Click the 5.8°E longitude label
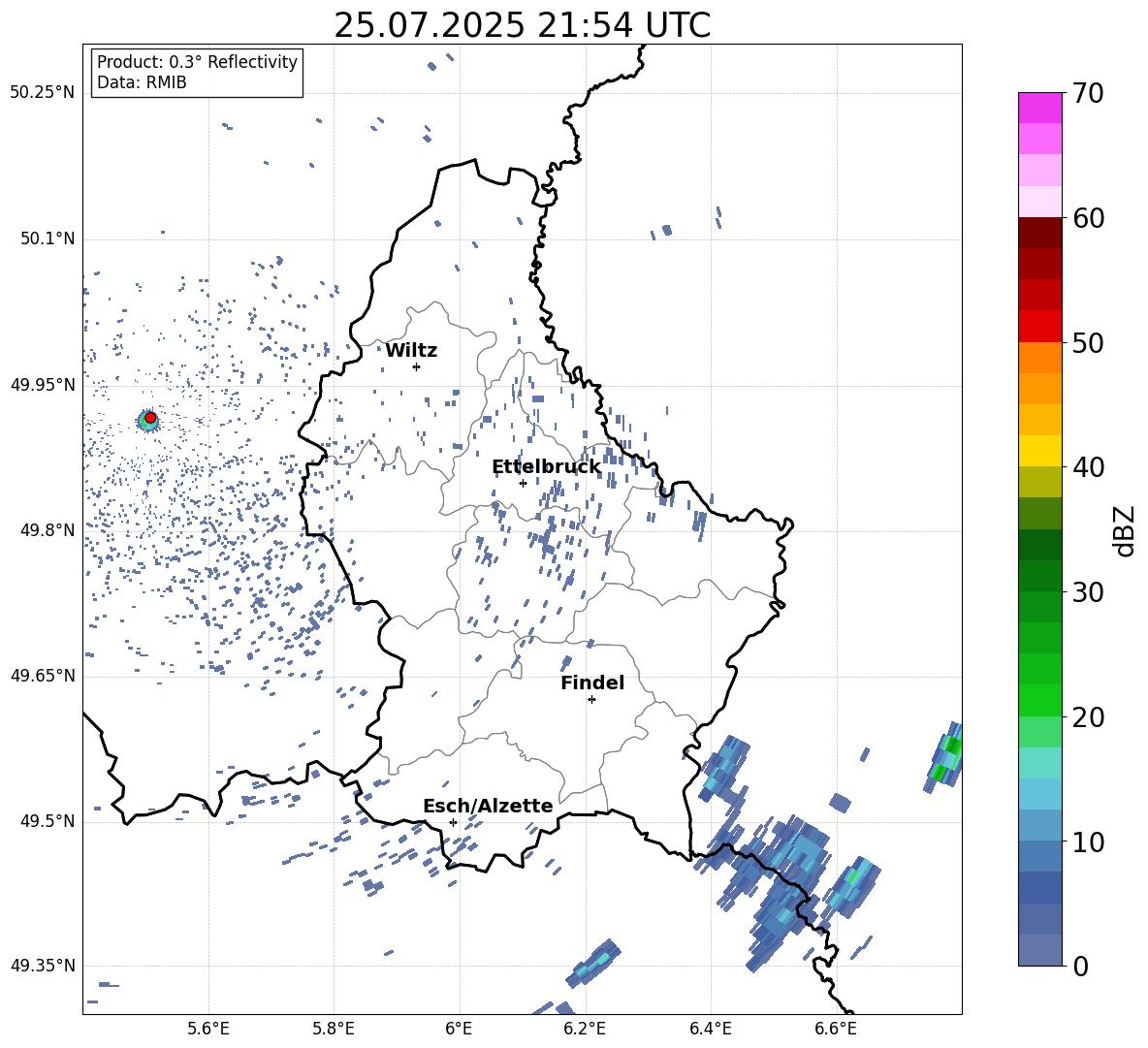The width and height of the screenshot is (1148, 1048). (334, 1029)
